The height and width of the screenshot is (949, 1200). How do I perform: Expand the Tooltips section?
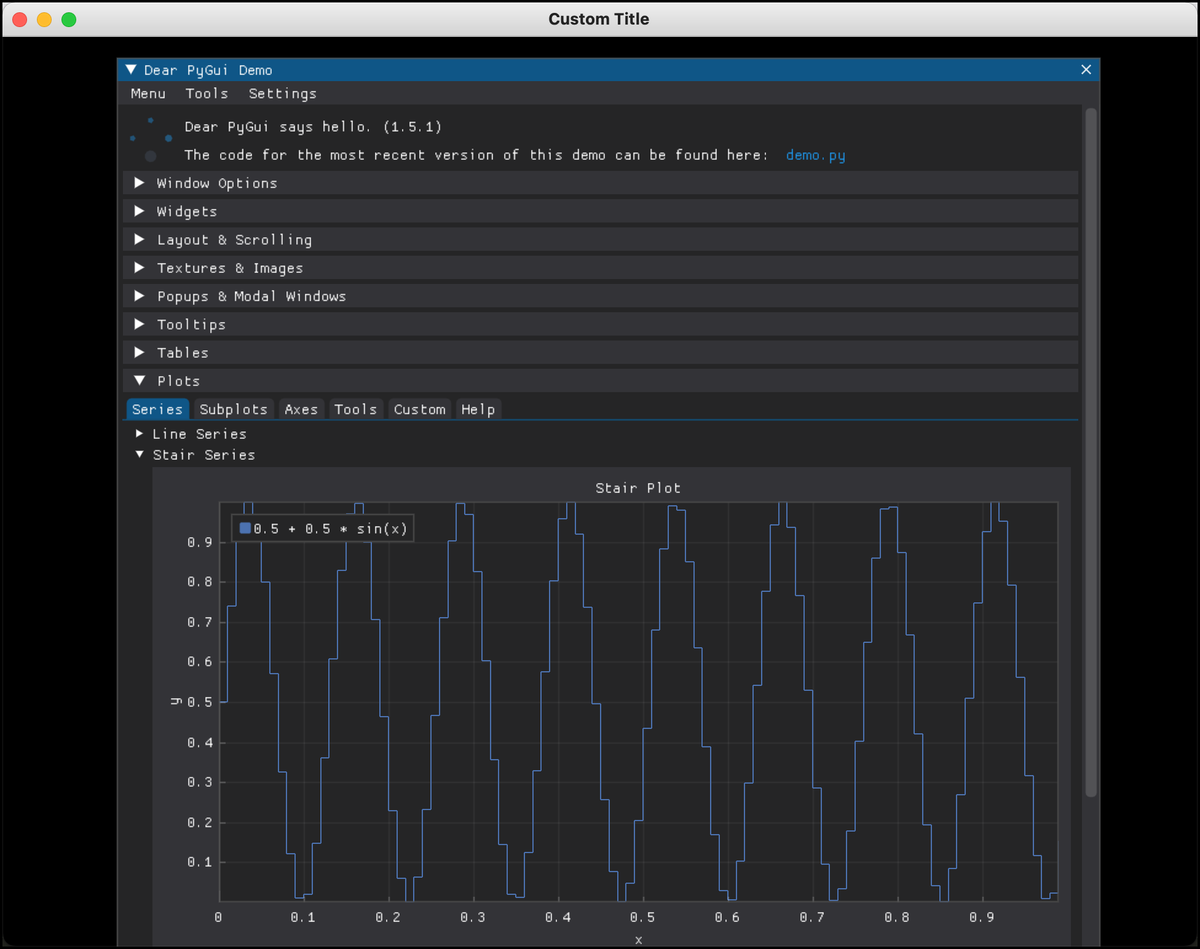pos(191,324)
